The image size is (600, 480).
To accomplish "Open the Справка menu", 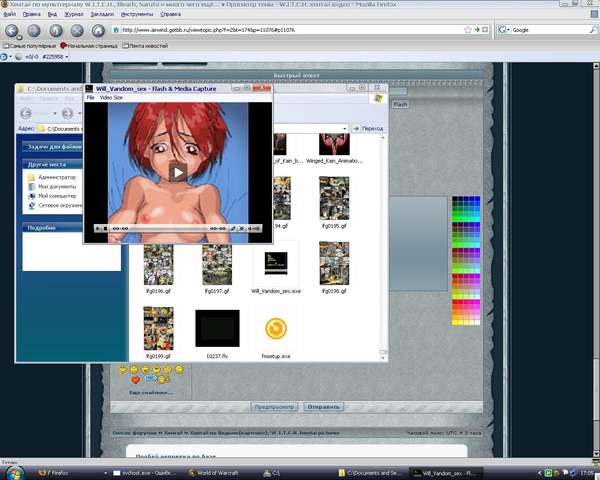I will tap(170, 14).
